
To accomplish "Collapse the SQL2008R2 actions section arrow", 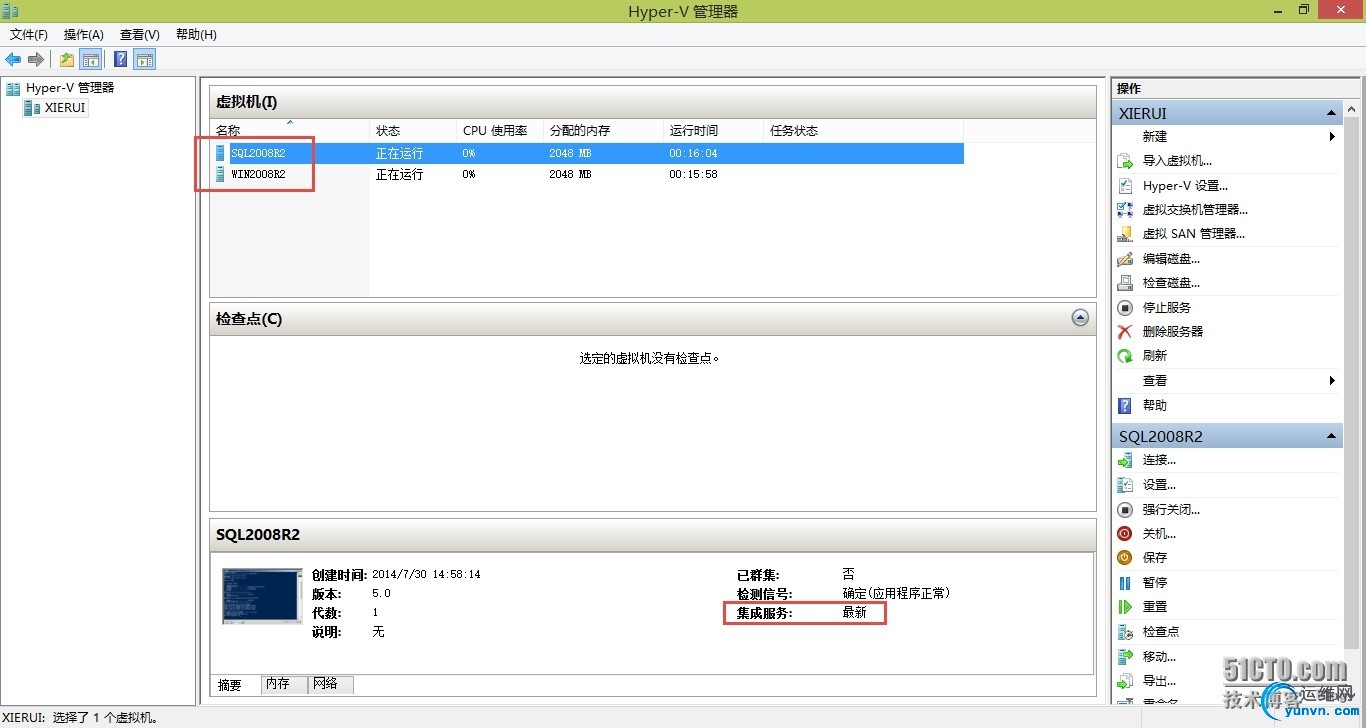I will pyautogui.click(x=1331, y=436).
